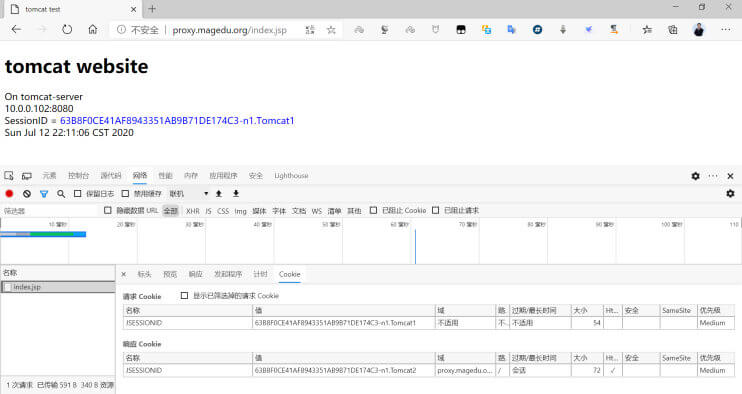Select the index.jsp request row

[58, 287]
